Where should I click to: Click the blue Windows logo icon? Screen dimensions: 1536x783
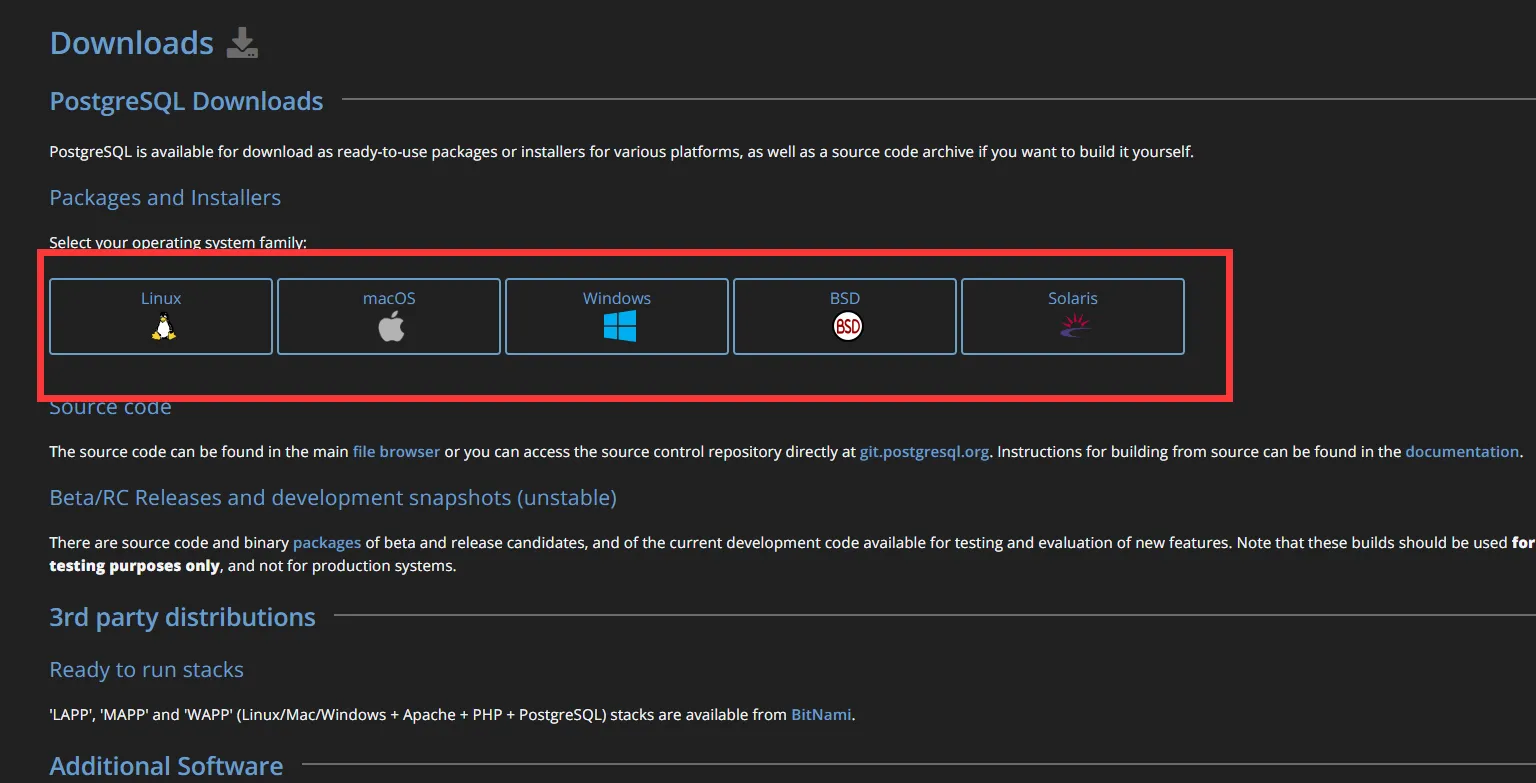point(619,326)
